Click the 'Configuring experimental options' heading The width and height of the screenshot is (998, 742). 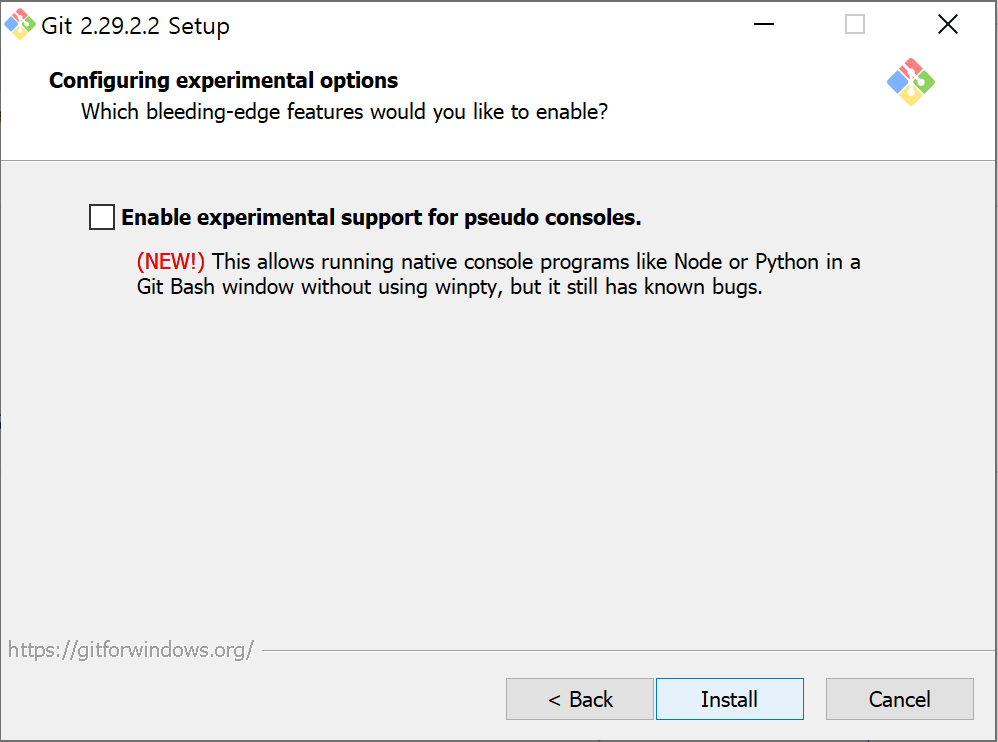(223, 81)
